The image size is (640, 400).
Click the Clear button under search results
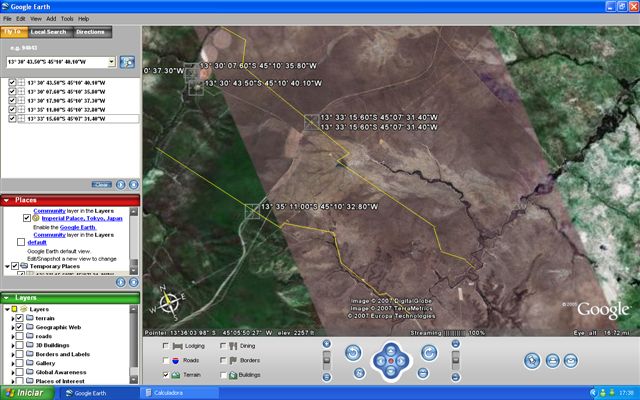click(x=101, y=184)
